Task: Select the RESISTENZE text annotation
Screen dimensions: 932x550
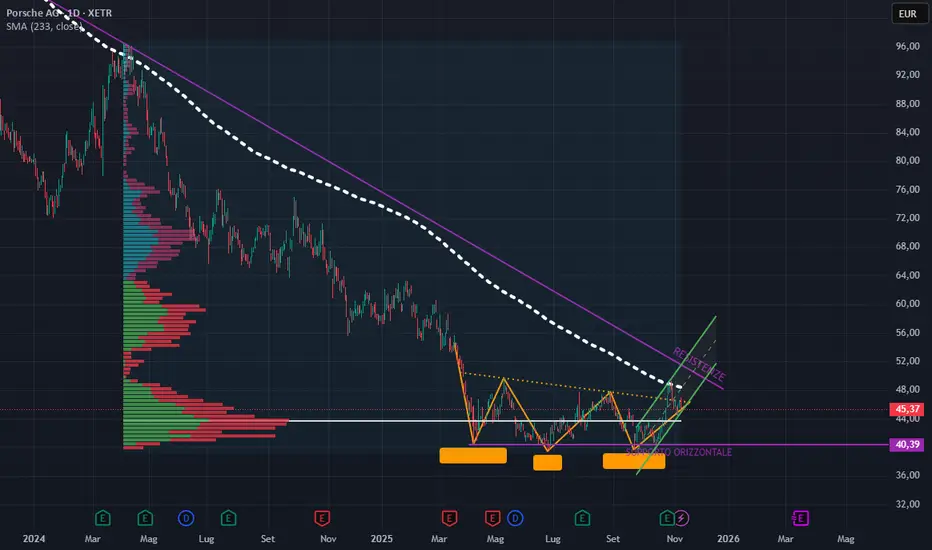Action: pos(699,364)
